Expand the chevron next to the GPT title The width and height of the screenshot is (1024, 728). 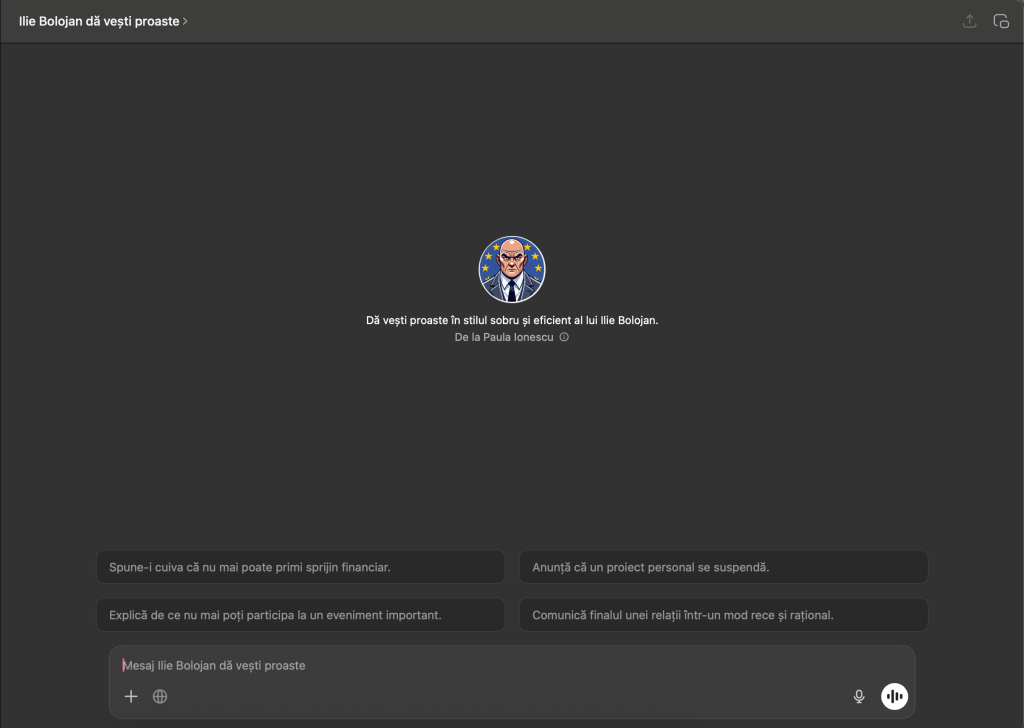(x=186, y=21)
